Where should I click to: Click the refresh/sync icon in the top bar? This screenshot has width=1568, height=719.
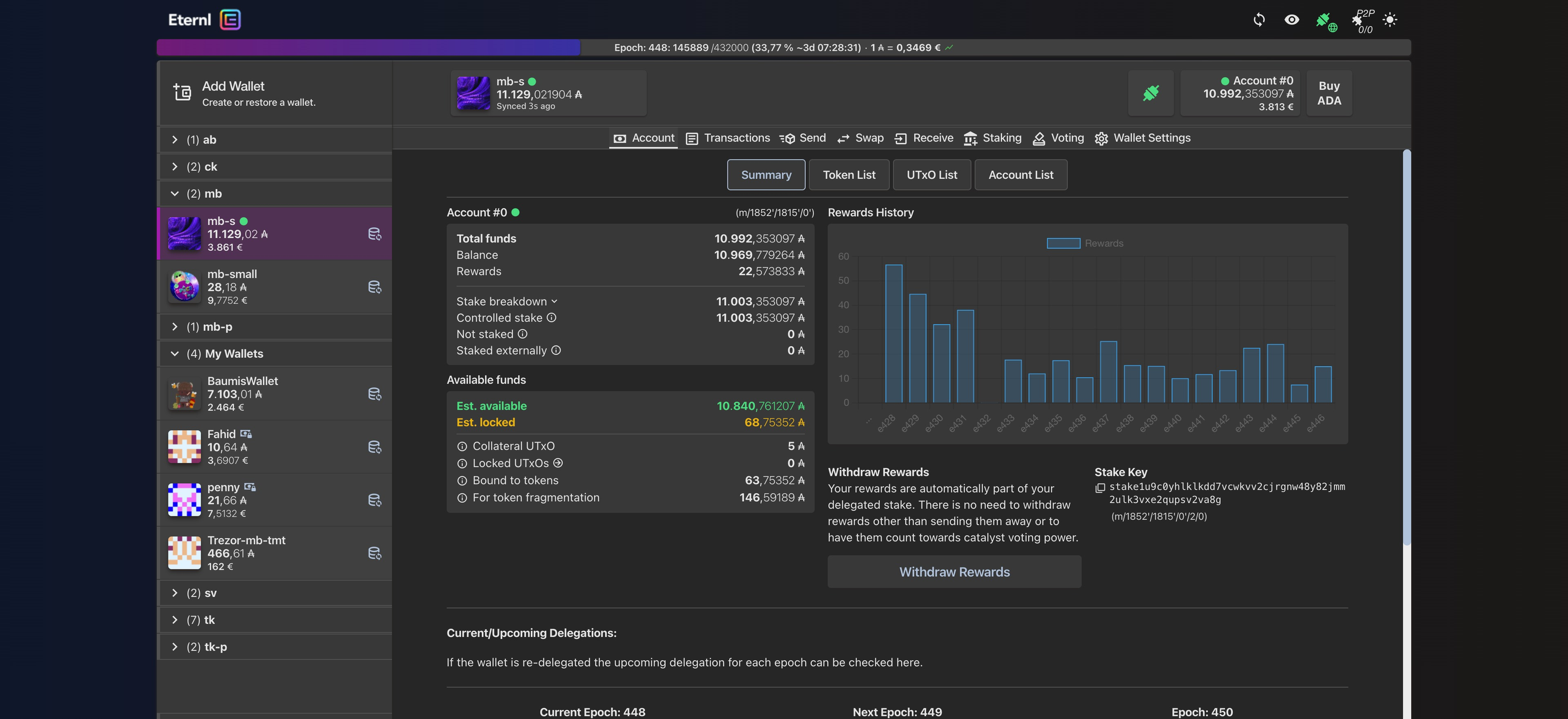tap(1259, 20)
